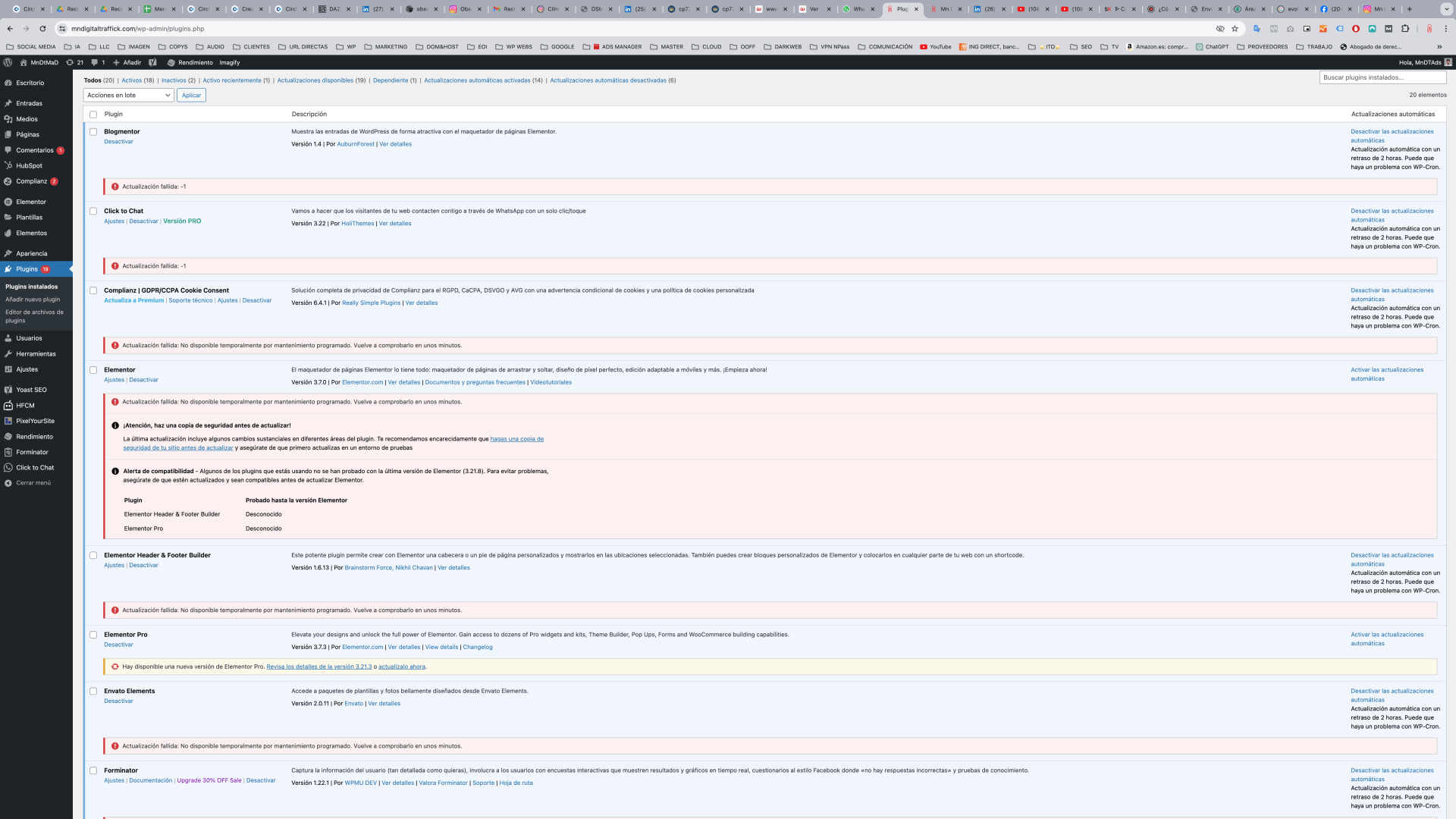The width and height of the screenshot is (1456, 819).
Task: Open a new browser tab with plus button
Action: pyautogui.click(x=1409, y=9)
